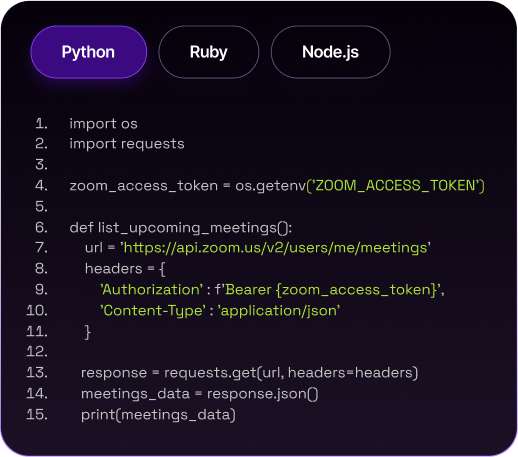Viewport: 518px width, 457px height.
Task: Click the 'import os' code line
Action: [103, 124]
